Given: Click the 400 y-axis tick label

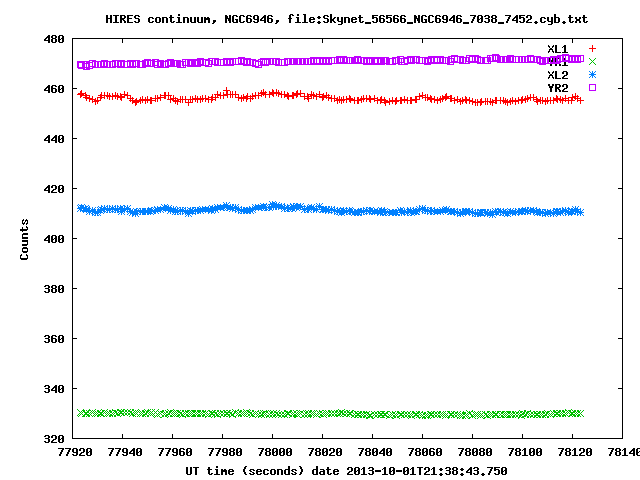Looking at the screenshot, I should [54, 239].
